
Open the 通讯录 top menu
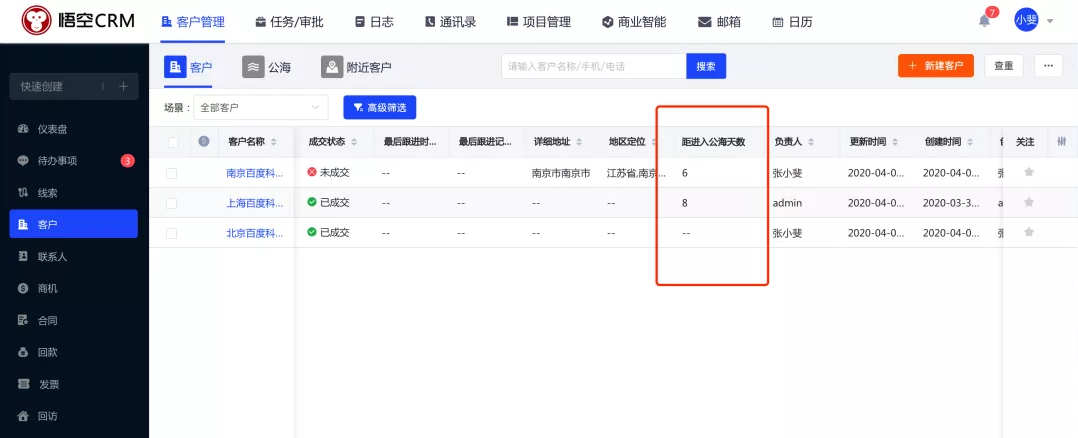pyautogui.click(x=450, y=21)
